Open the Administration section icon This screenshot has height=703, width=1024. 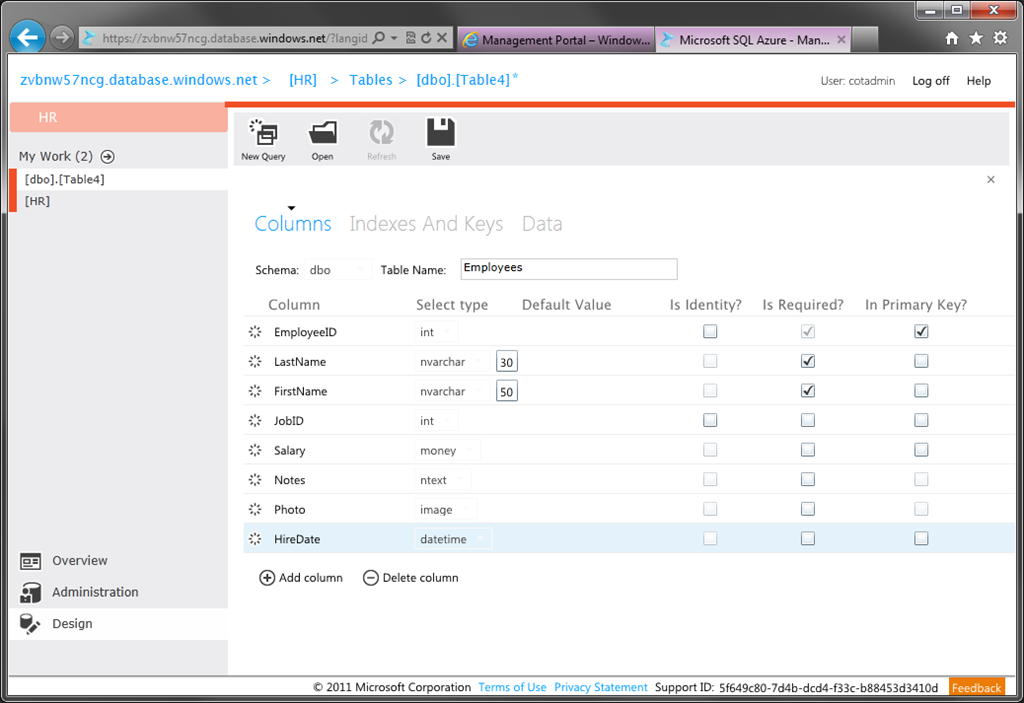30,593
